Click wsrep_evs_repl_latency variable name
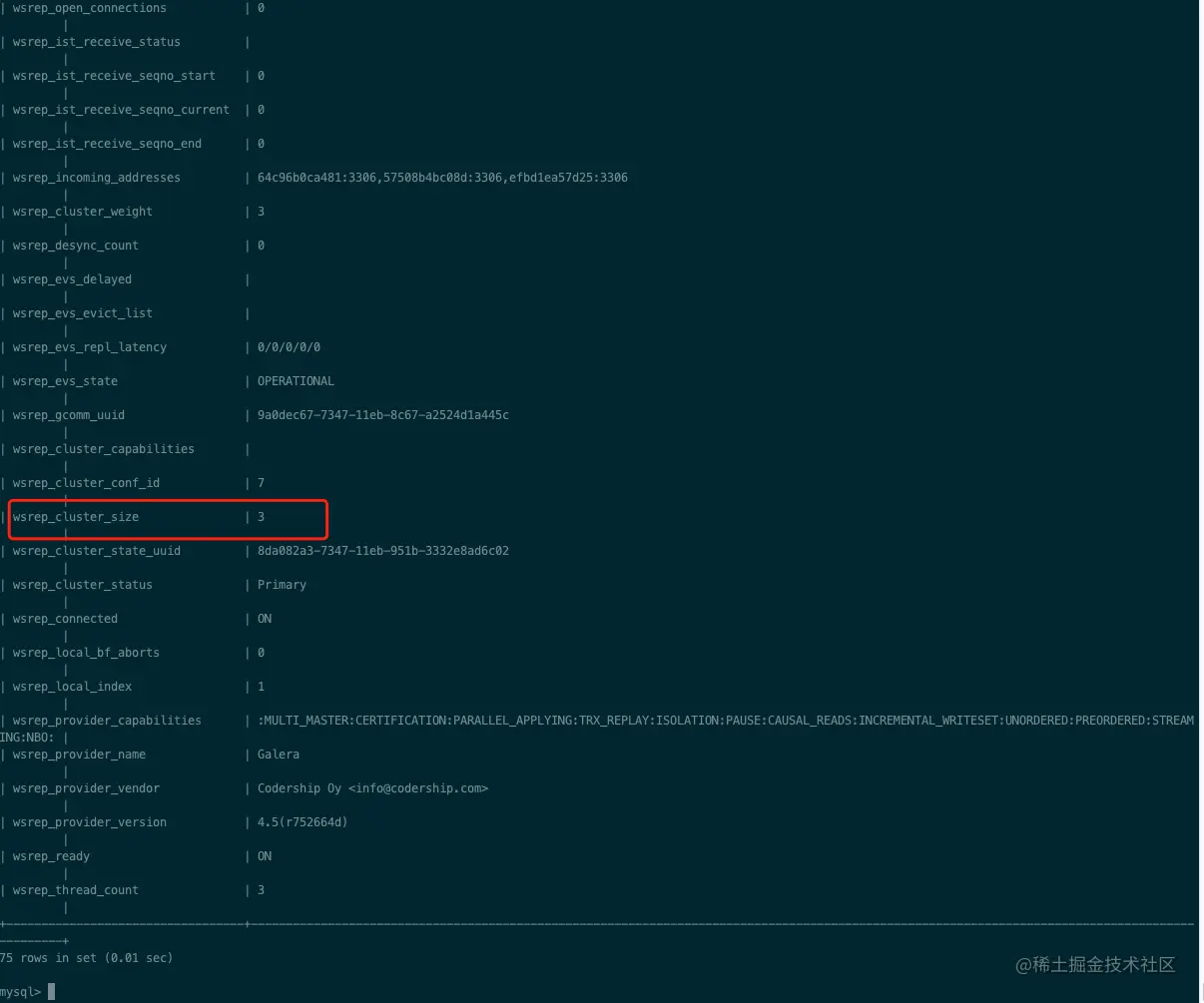This screenshot has height=1003, width=1204. pos(89,347)
